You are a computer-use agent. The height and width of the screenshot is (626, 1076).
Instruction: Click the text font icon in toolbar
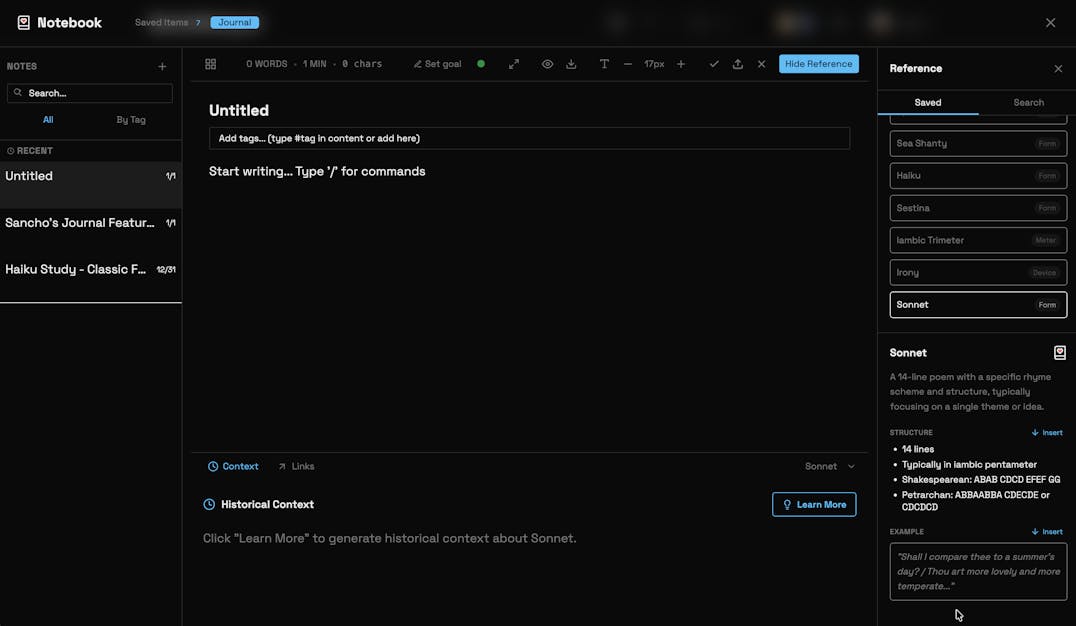click(x=604, y=64)
